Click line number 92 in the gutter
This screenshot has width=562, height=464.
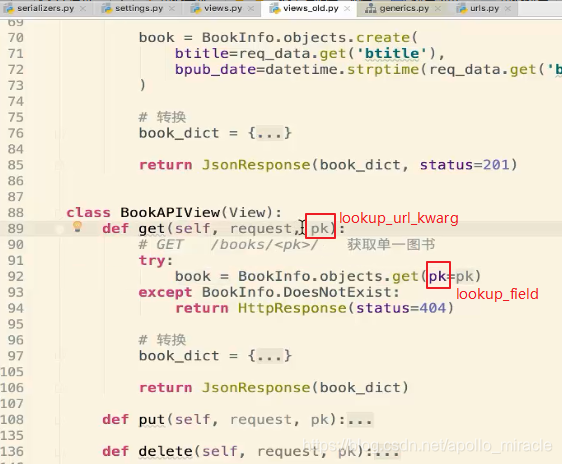pos(15,276)
